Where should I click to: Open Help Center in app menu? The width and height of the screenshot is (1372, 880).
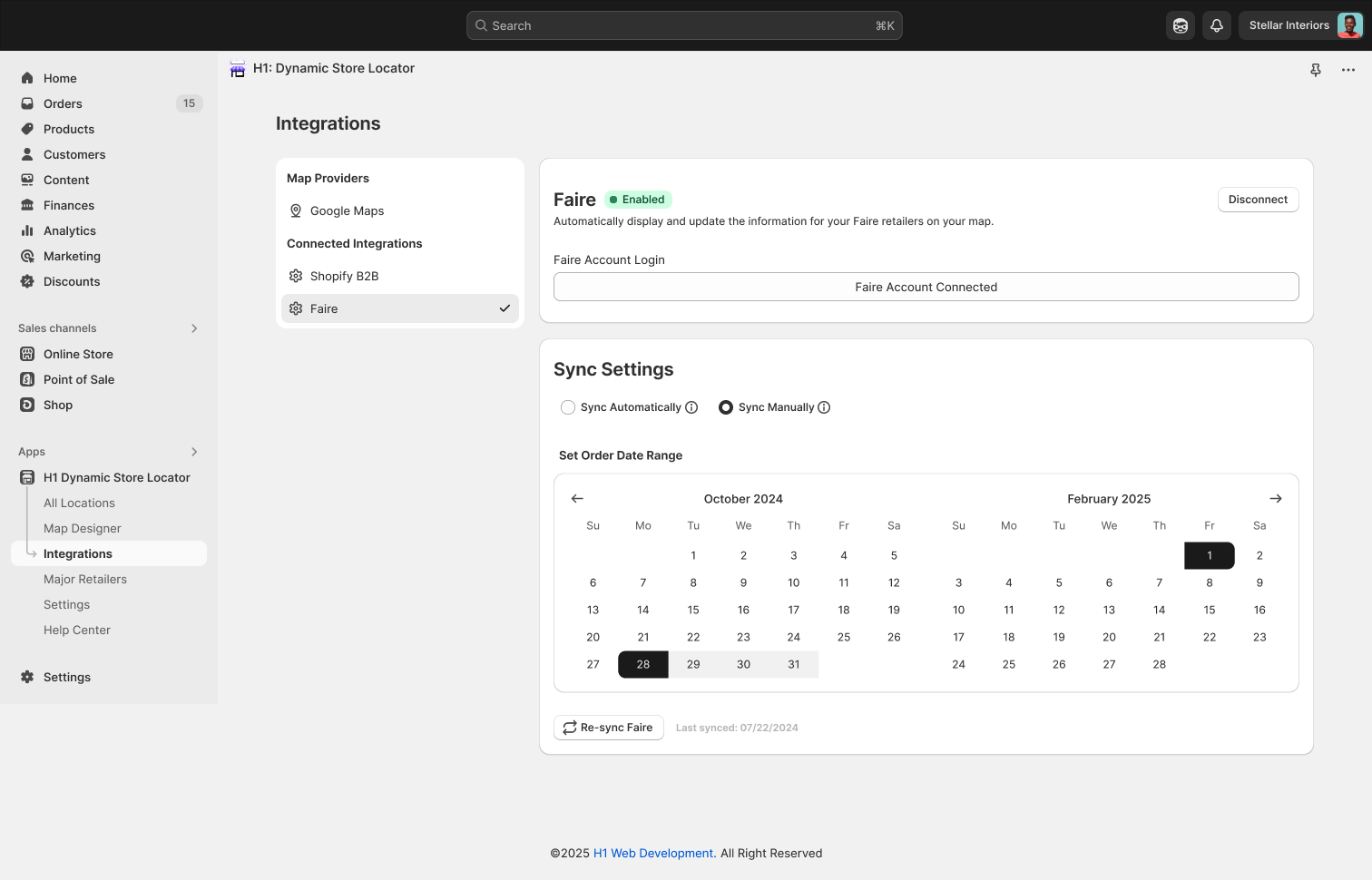[x=77, y=630]
